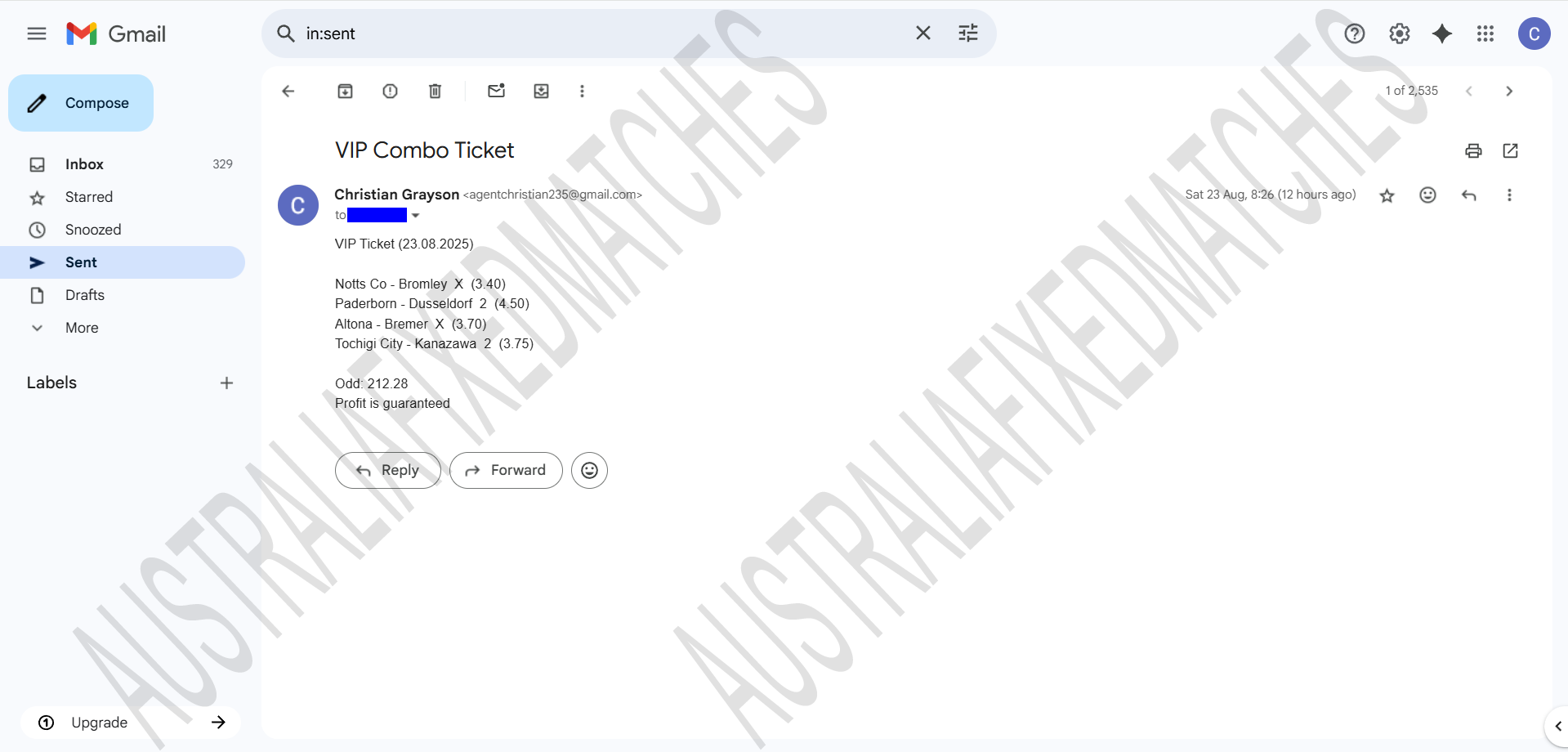Click the VIP Combo Ticket subject
Screen dimensions: 1568x752
click(x=425, y=150)
